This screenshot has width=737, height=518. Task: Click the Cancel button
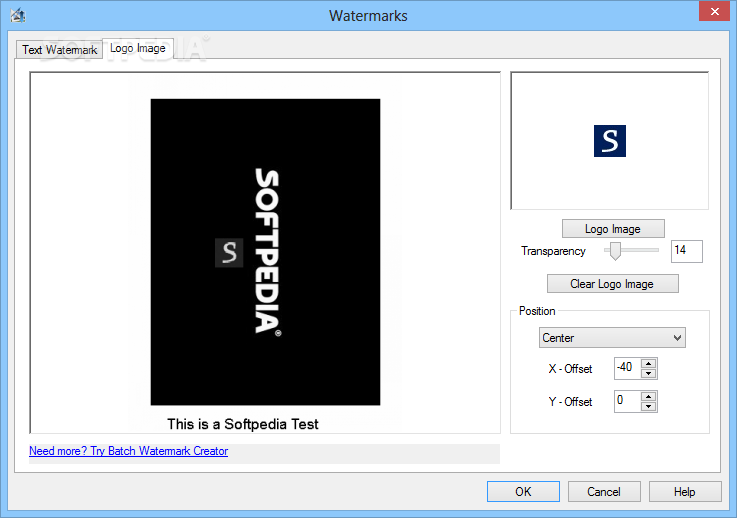coord(604,492)
